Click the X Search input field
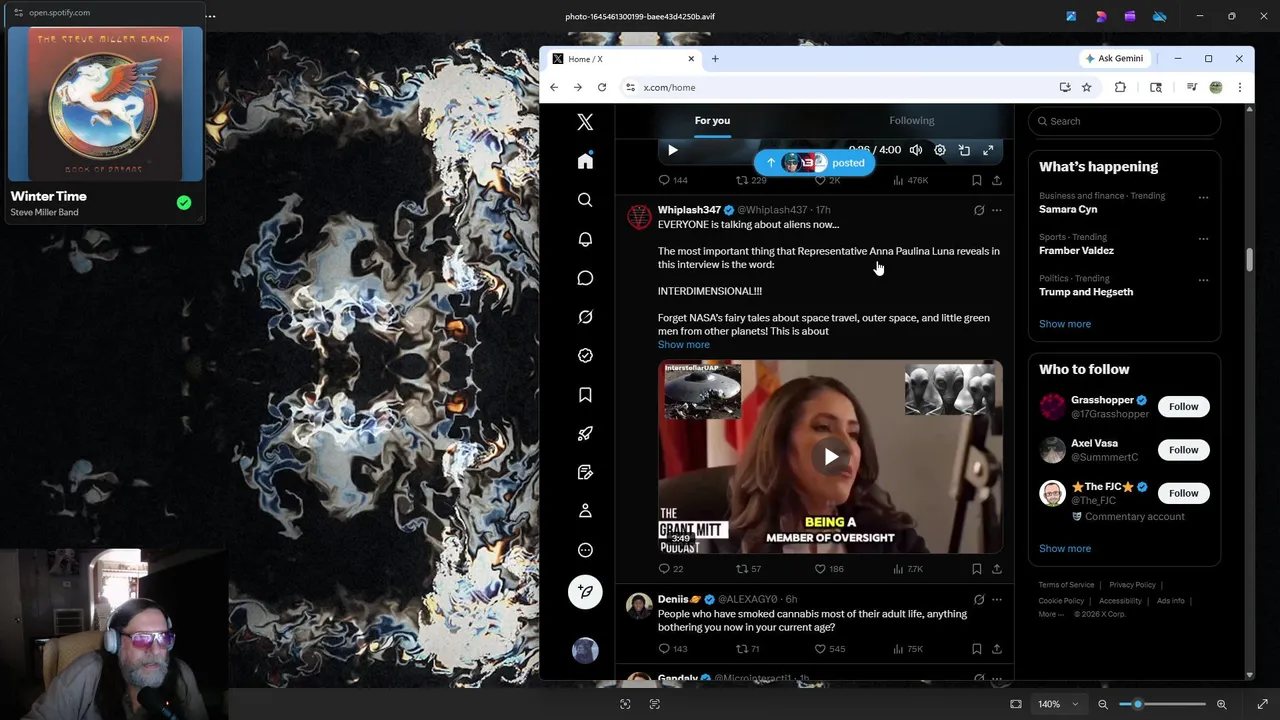Screen dimensions: 1280x720 point(1125,121)
